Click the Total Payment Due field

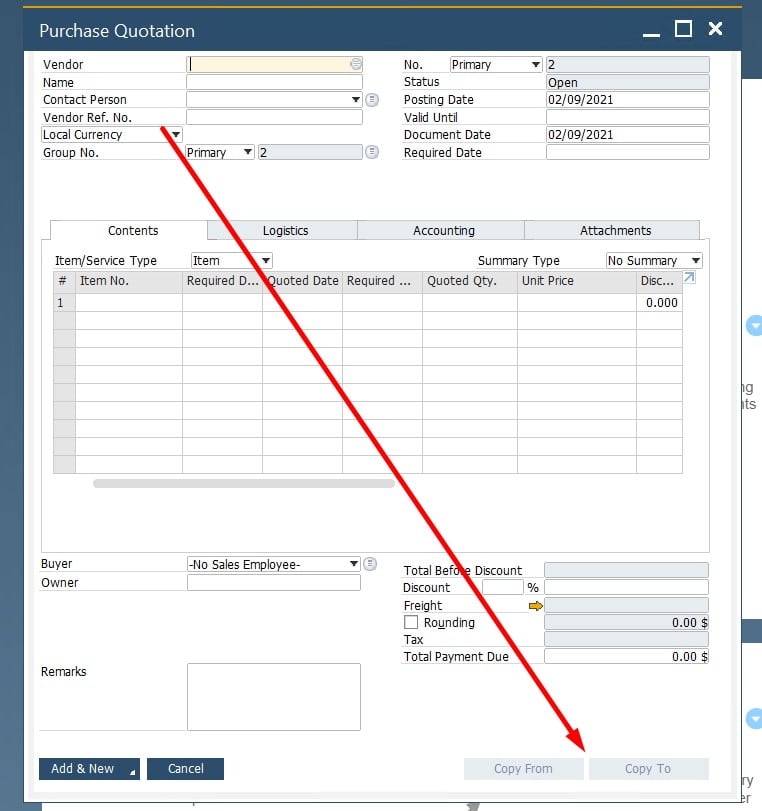pos(626,656)
